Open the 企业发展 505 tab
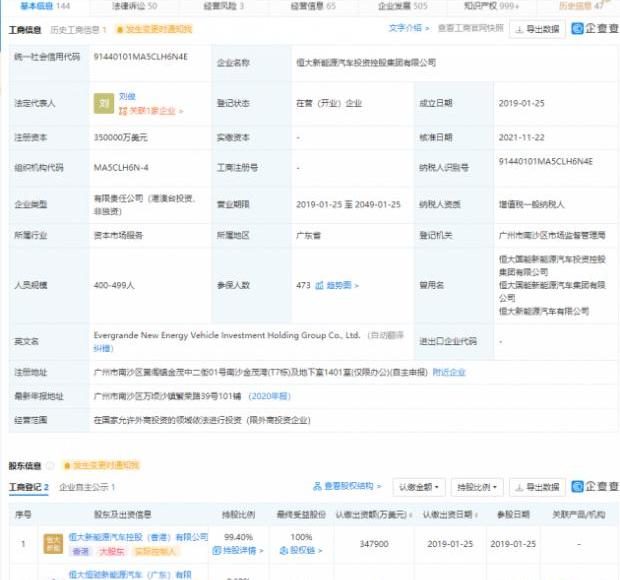The width and height of the screenshot is (620, 580). (403, 6)
